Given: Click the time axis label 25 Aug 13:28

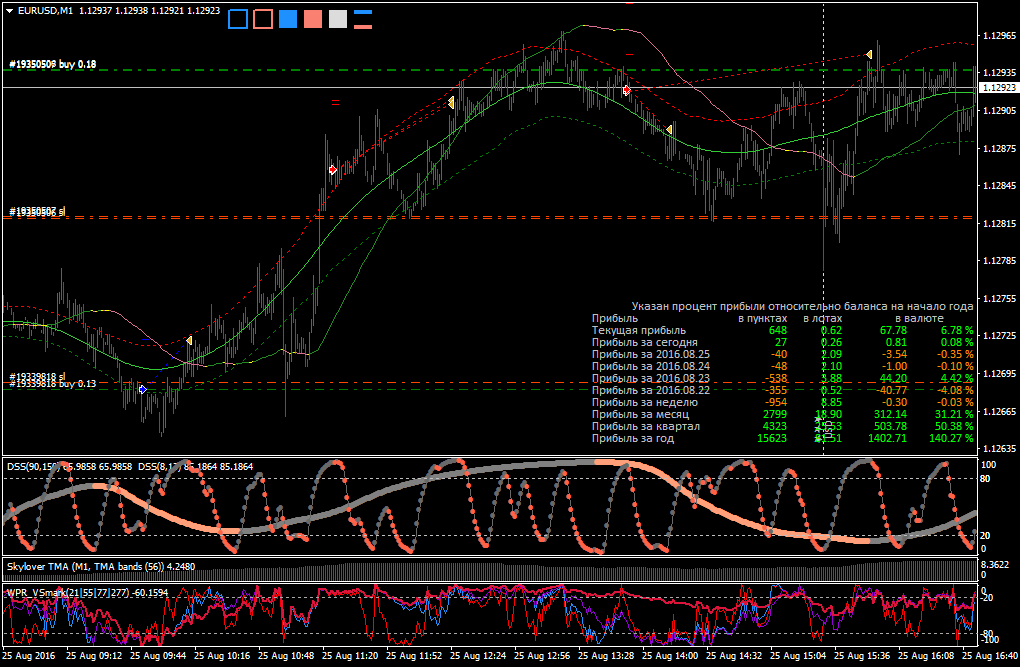Looking at the screenshot, I should [606, 656].
